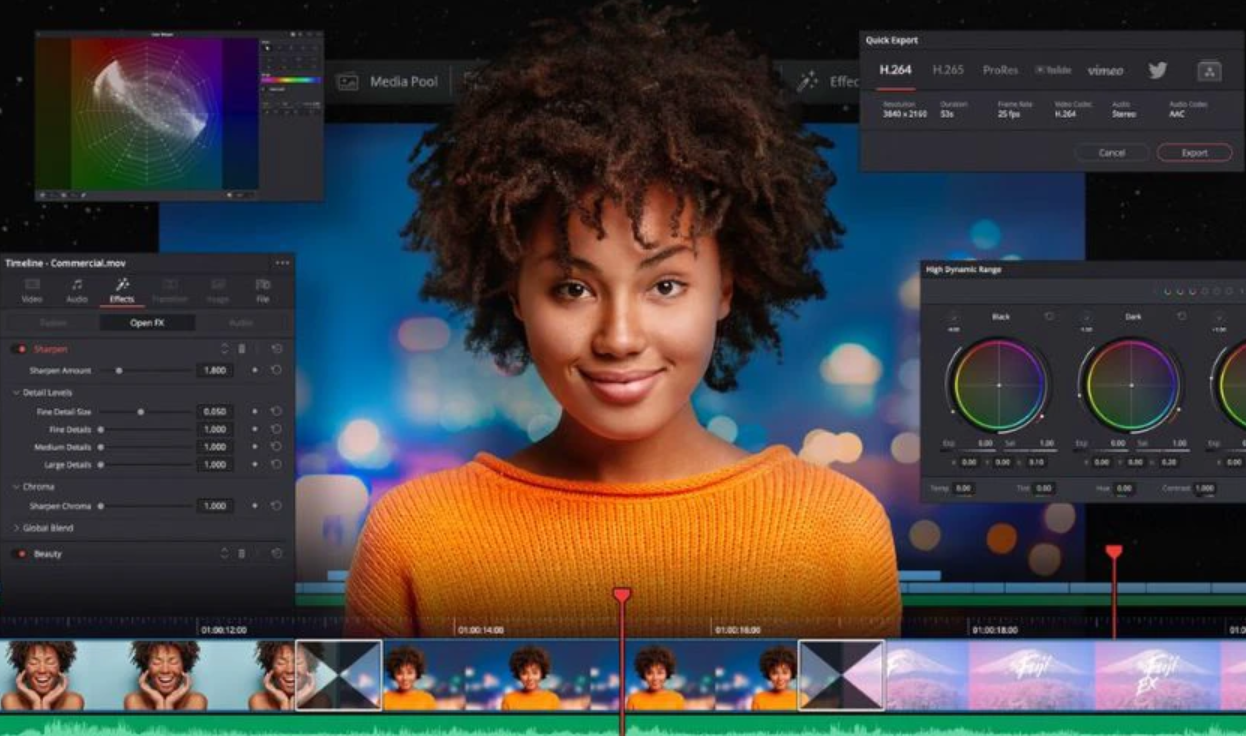Reset the Sharpen Chroma parameter
Screen dimensions: 1246x736
(x=276, y=506)
